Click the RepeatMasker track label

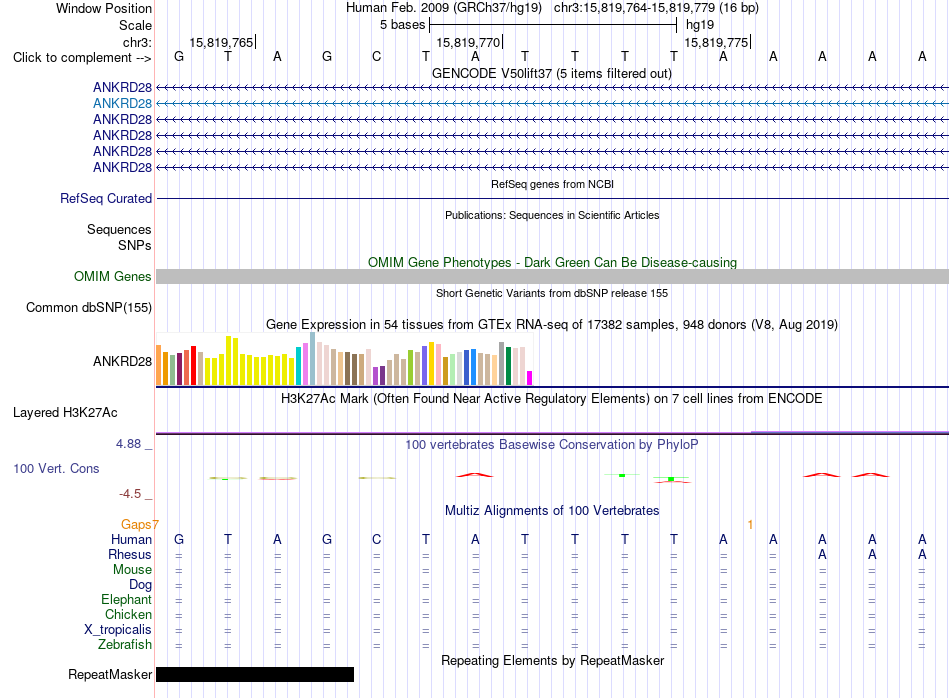click(110, 674)
